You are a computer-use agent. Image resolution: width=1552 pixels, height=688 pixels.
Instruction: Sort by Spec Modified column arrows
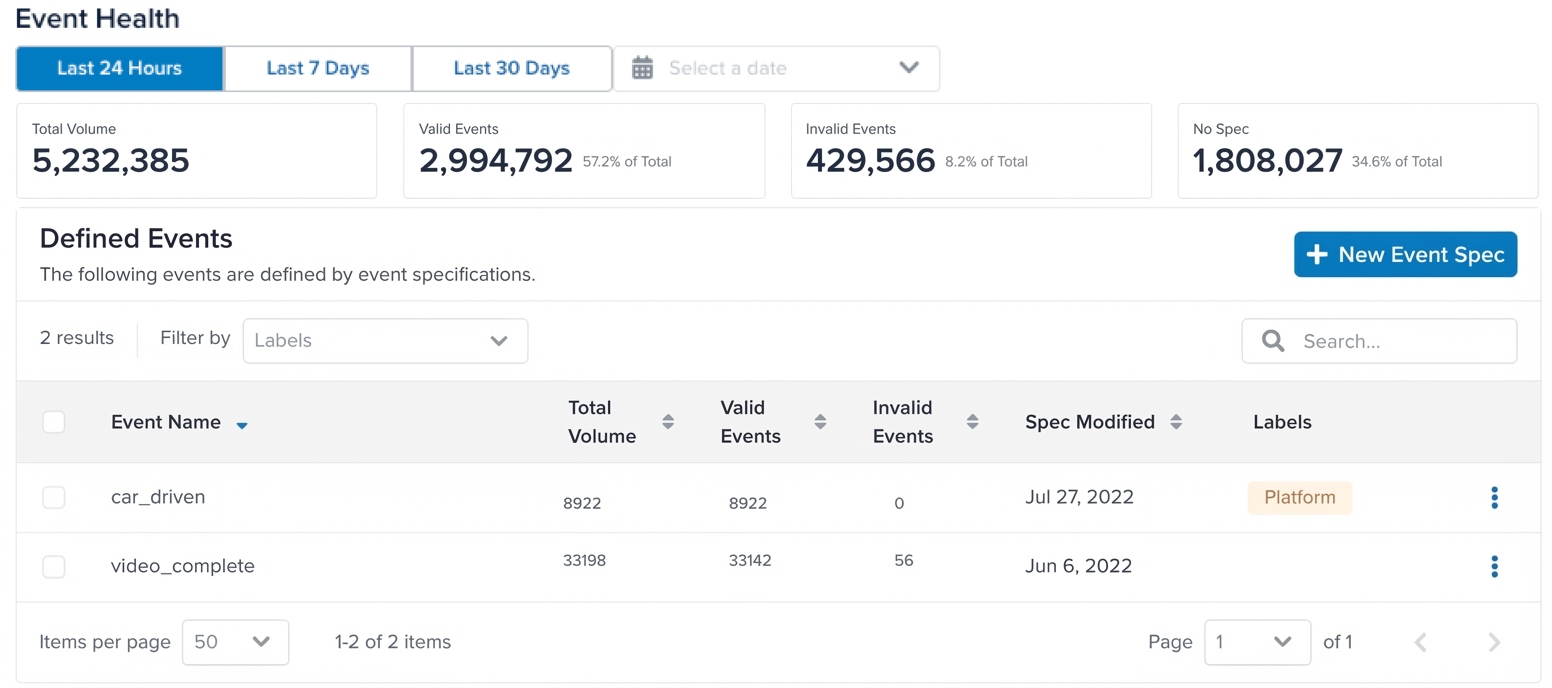click(1176, 422)
